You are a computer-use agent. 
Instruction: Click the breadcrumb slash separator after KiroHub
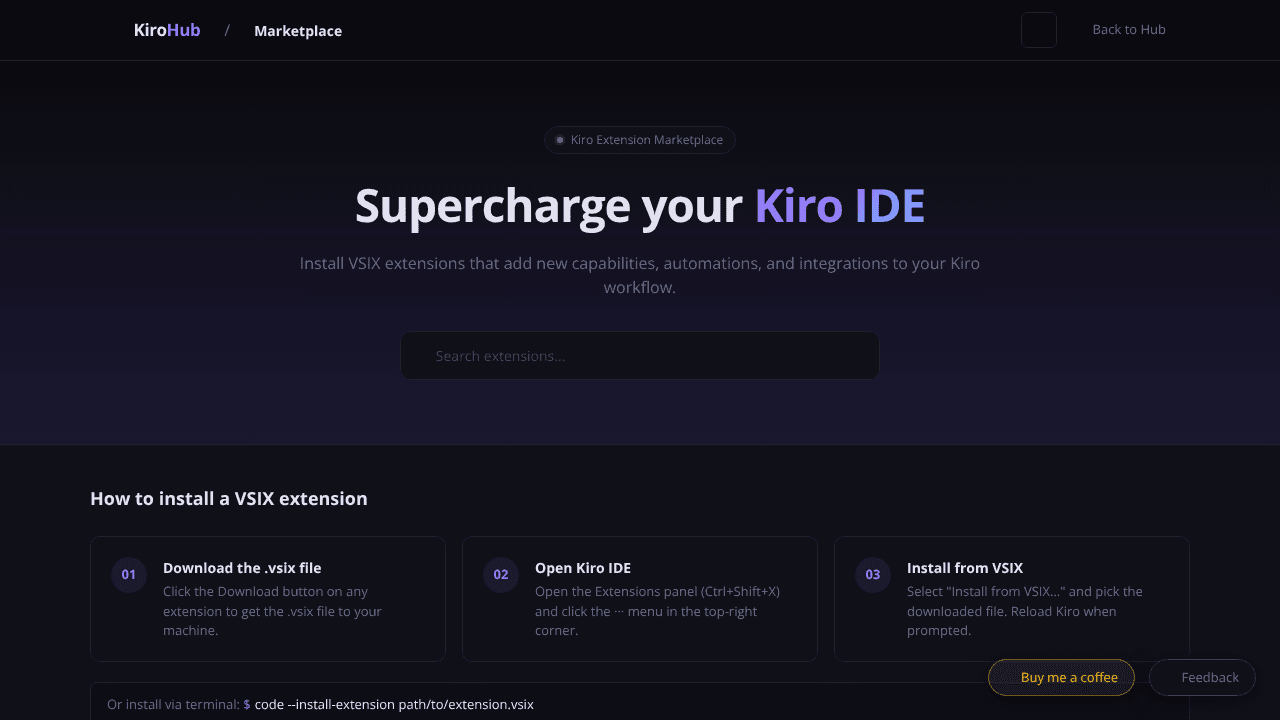coord(227,30)
